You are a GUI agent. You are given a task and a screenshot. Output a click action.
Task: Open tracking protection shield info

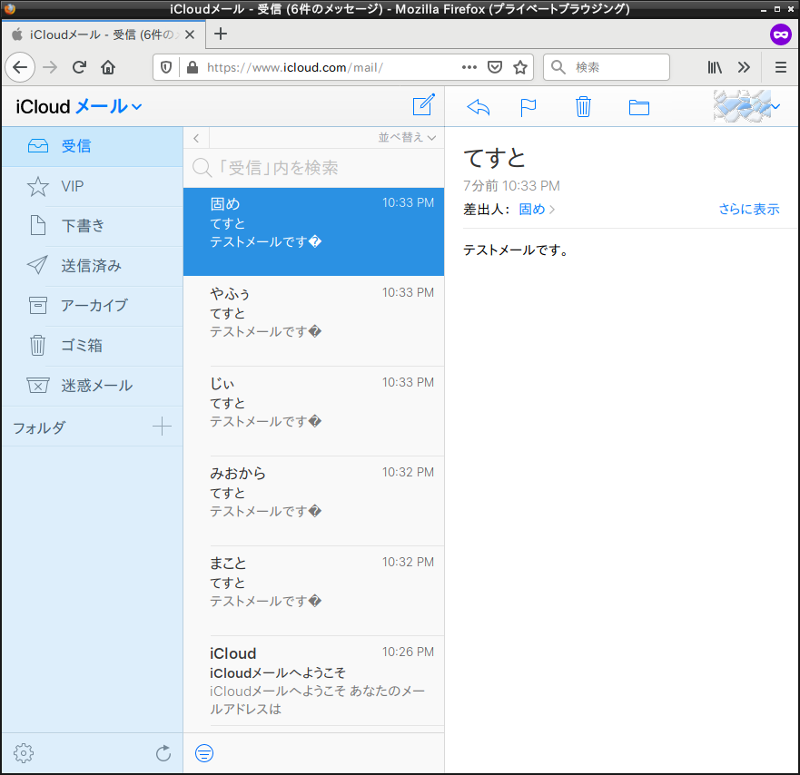[x=166, y=67]
